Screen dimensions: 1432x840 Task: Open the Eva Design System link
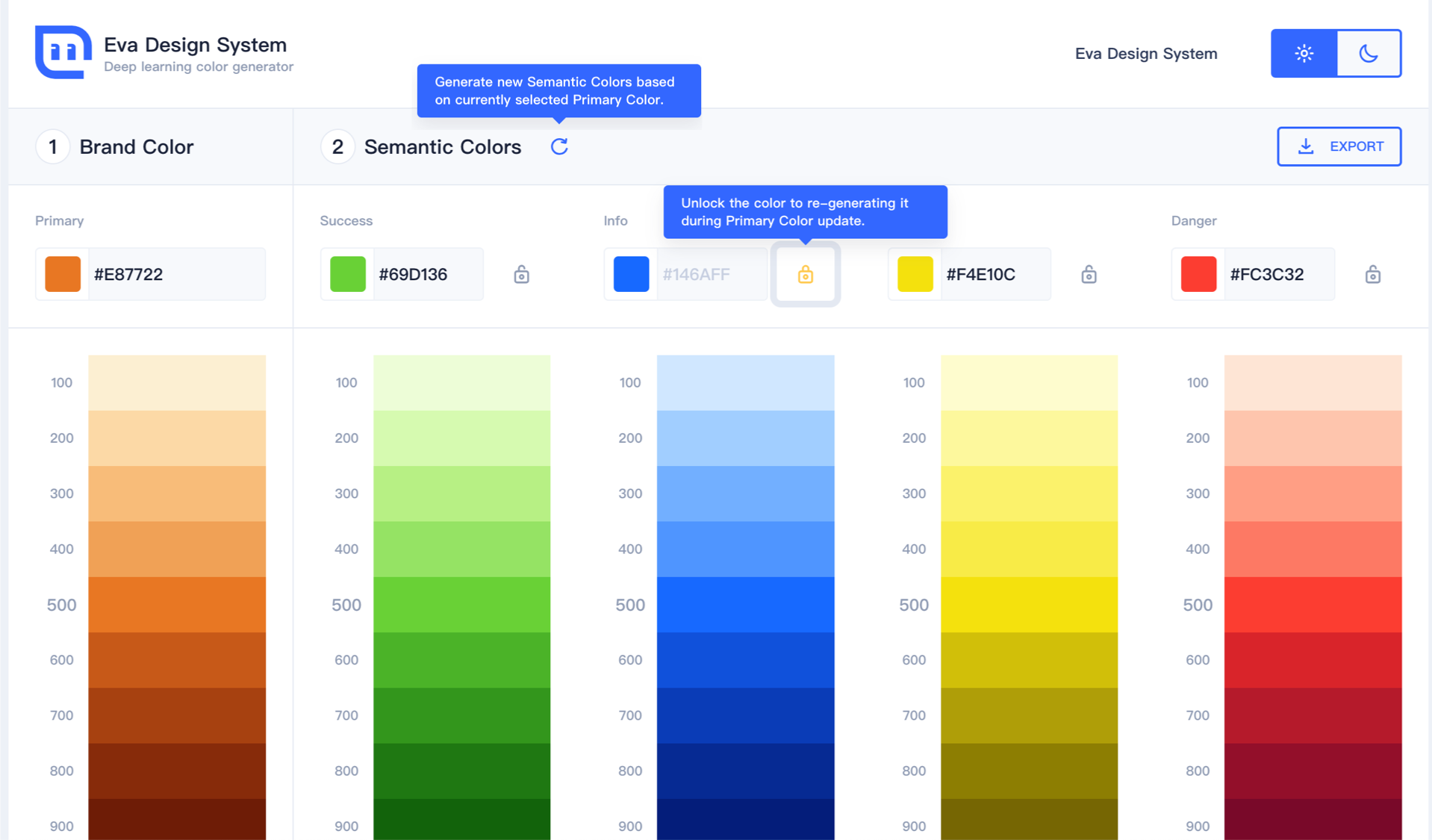click(x=1145, y=54)
